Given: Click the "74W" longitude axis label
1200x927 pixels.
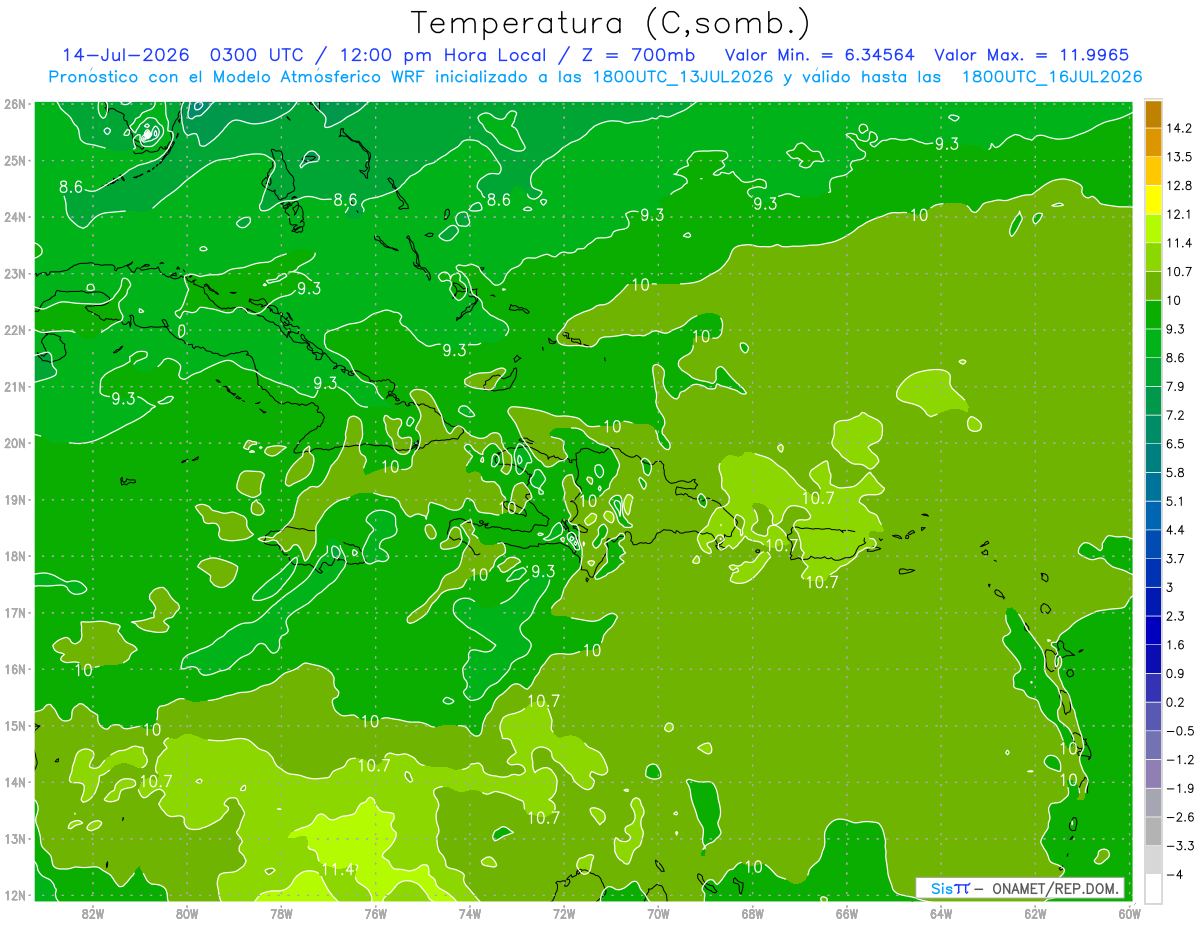Looking at the screenshot, I should pyautogui.click(x=470, y=913).
